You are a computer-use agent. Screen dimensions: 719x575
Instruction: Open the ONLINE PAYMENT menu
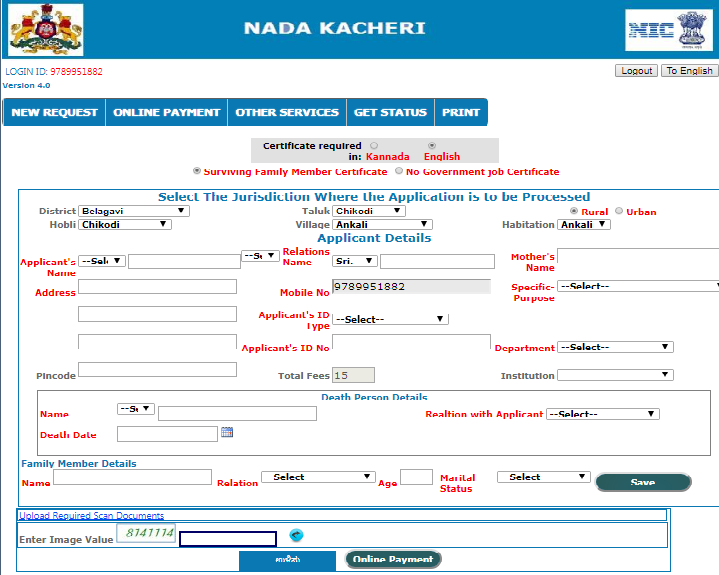(x=166, y=112)
